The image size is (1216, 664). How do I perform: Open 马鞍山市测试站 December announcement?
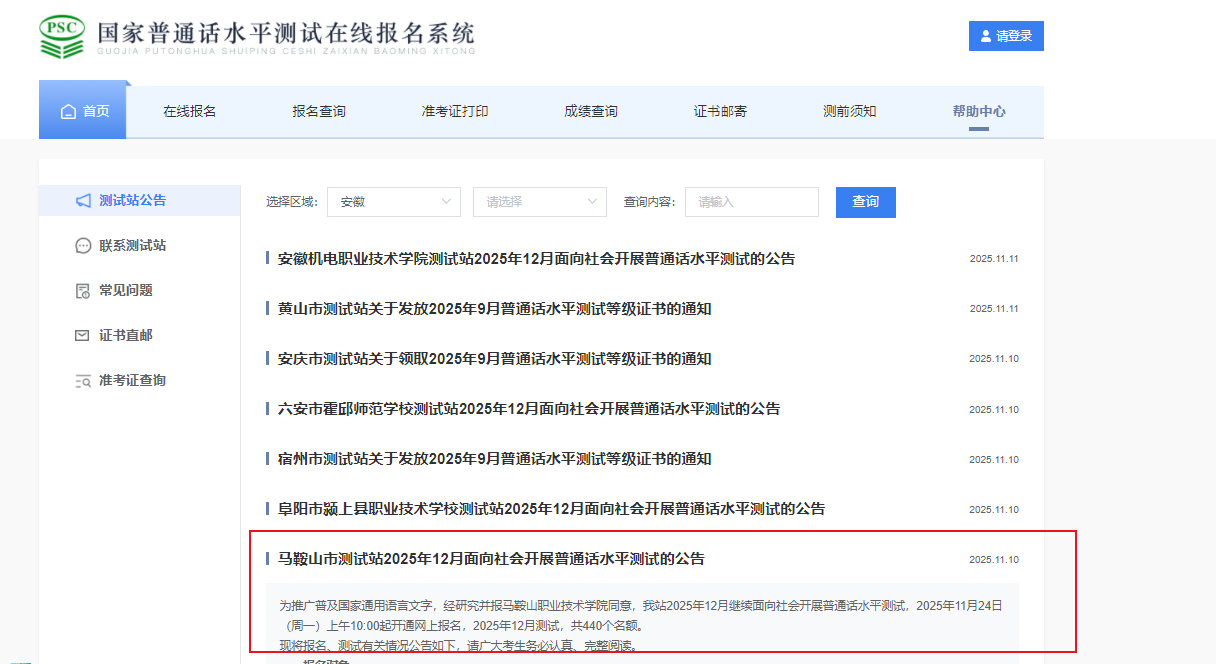(x=491, y=559)
